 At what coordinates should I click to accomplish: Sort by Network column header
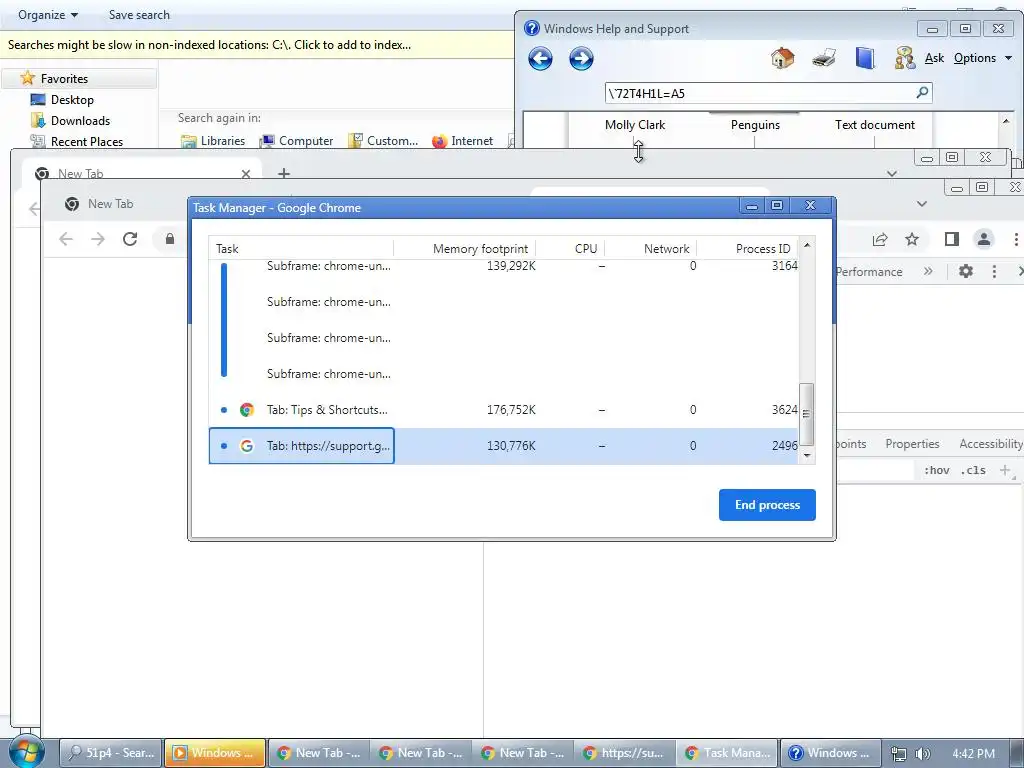click(650, 248)
